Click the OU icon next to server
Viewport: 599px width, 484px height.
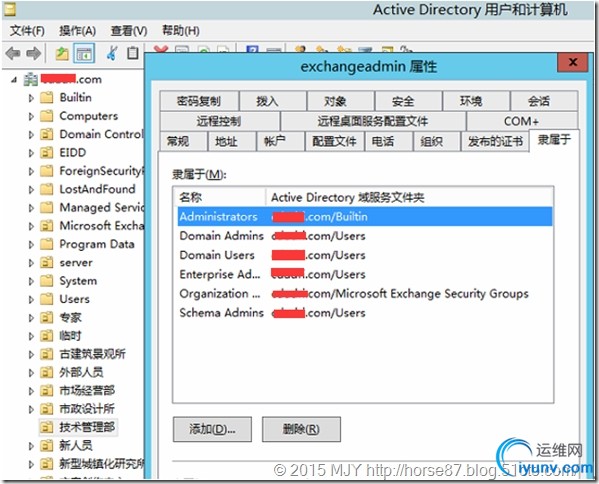(x=47, y=262)
